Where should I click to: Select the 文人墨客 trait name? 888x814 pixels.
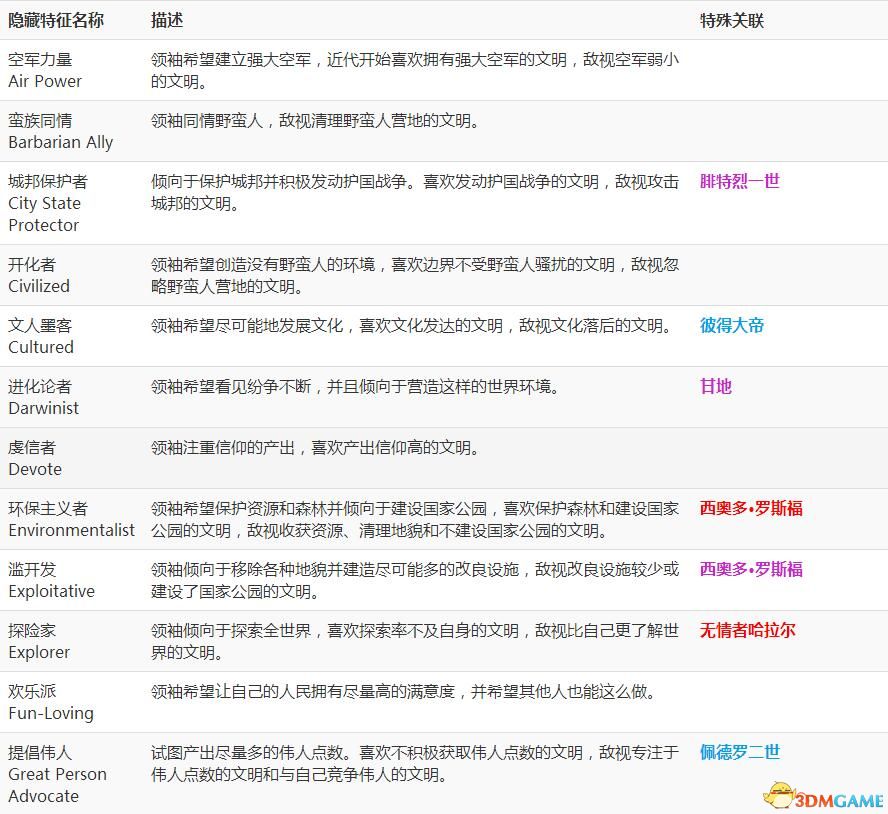[x=40, y=325]
